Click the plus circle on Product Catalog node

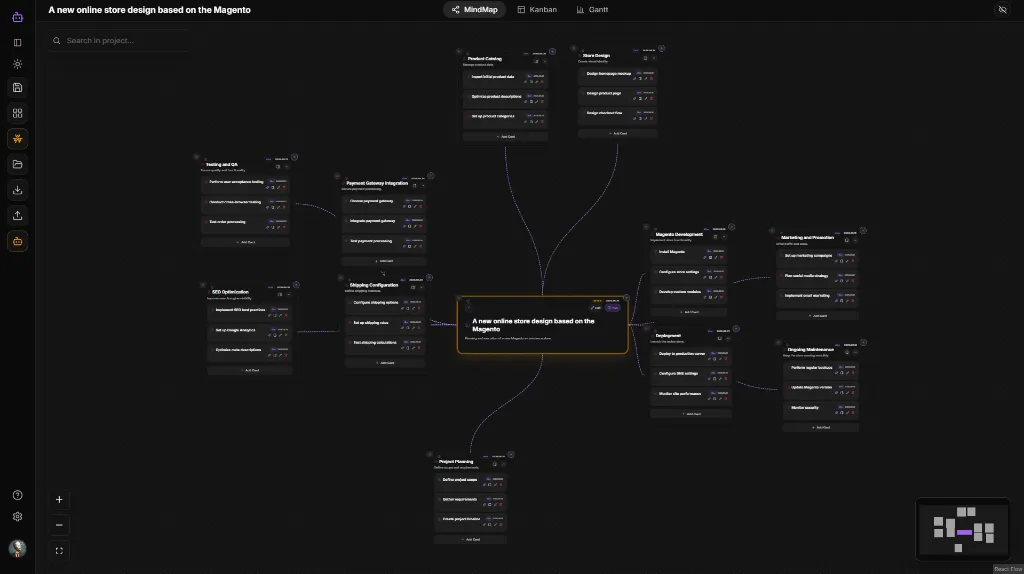click(x=552, y=52)
